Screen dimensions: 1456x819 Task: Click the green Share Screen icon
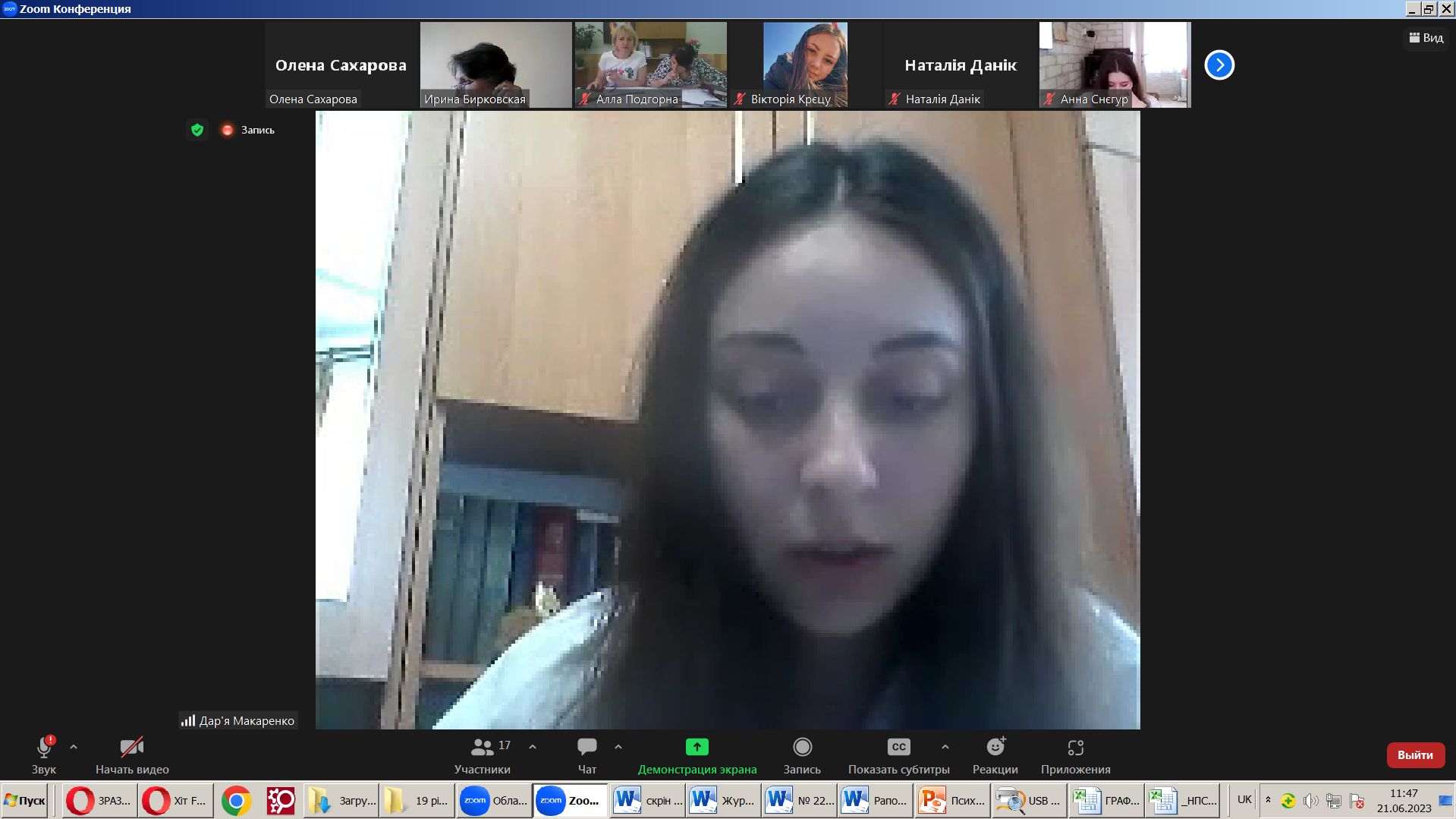pos(697,748)
